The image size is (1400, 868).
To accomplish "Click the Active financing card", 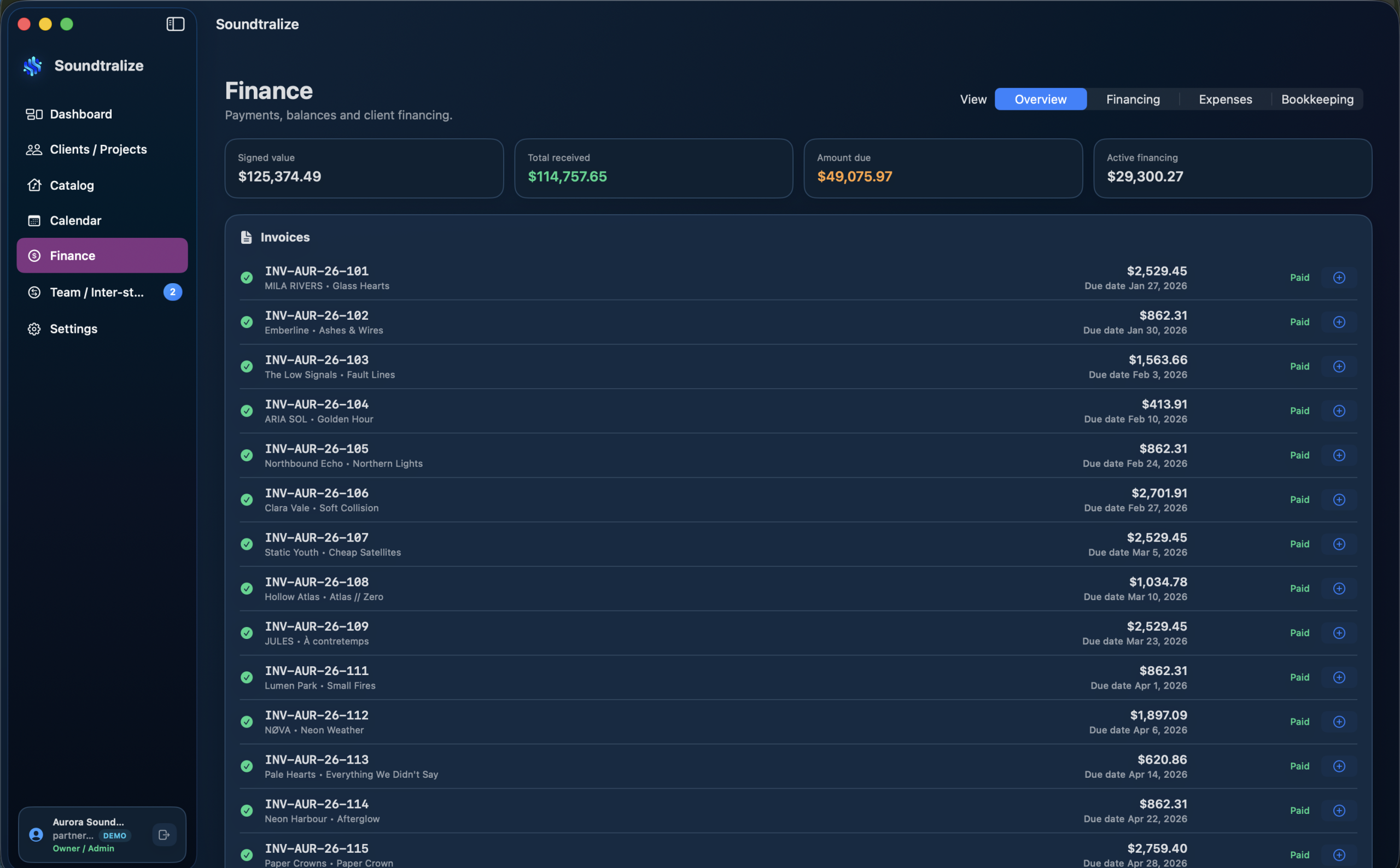I will pos(1233,168).
